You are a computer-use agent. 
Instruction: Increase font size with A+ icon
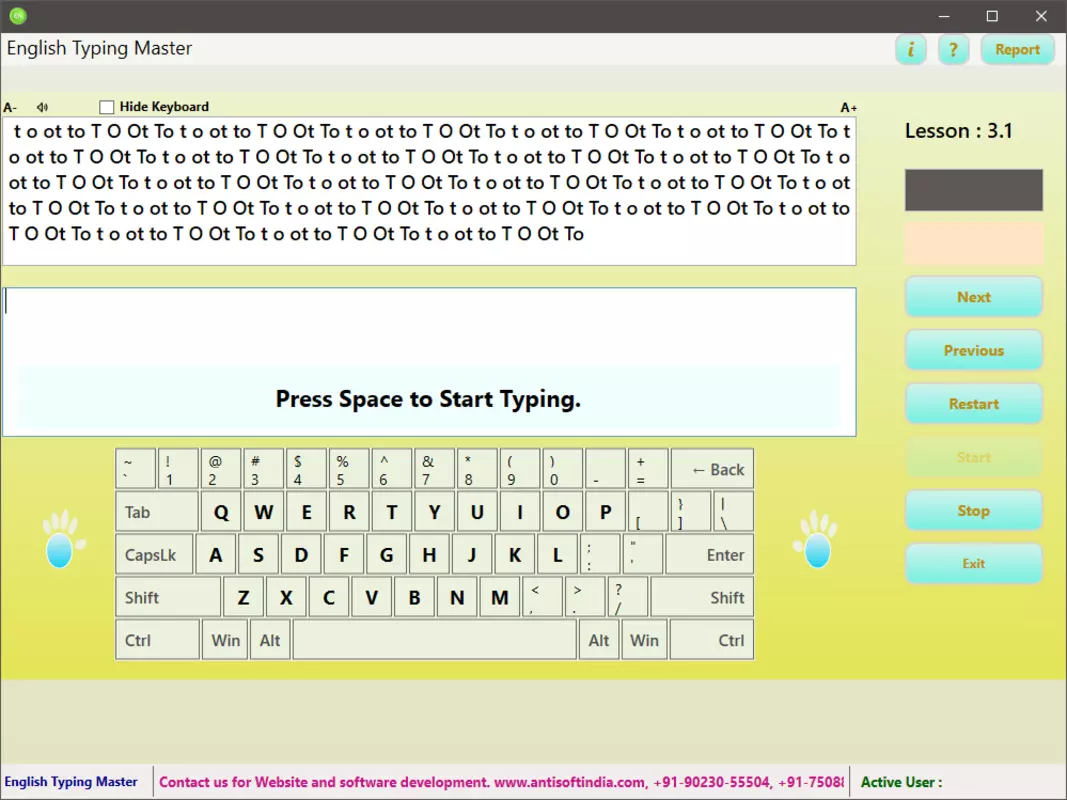pos(848,107)
